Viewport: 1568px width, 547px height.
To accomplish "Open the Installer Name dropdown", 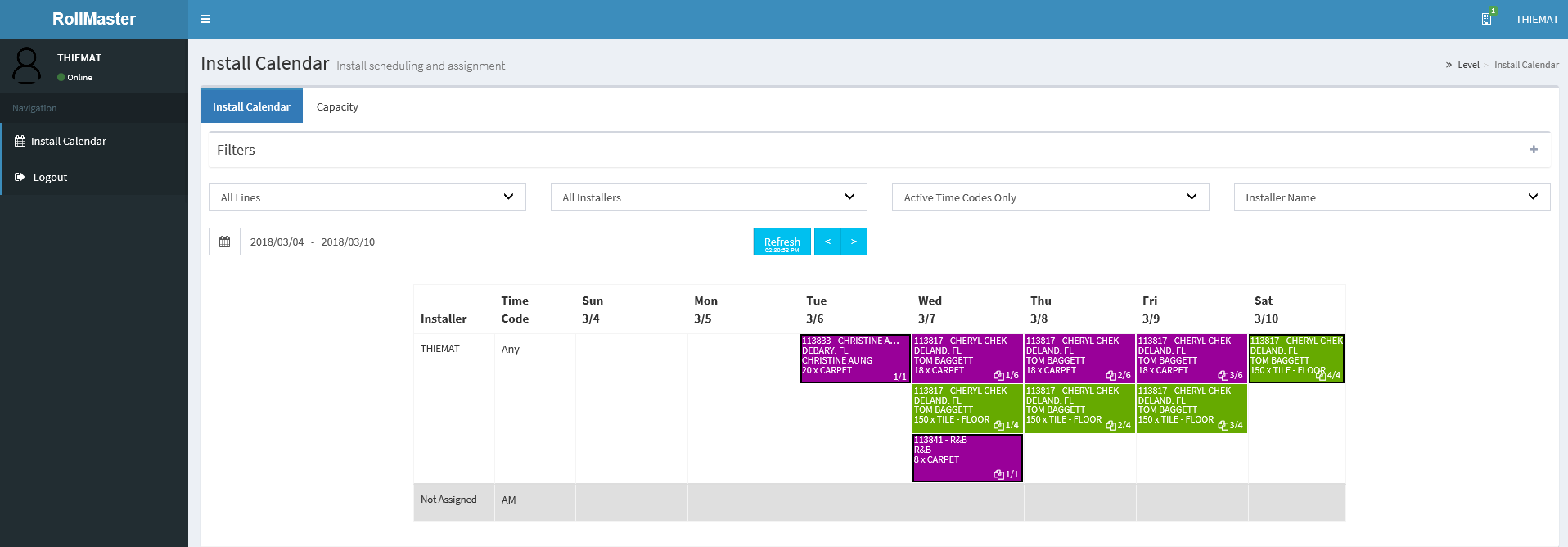I will pos(1391,197).
